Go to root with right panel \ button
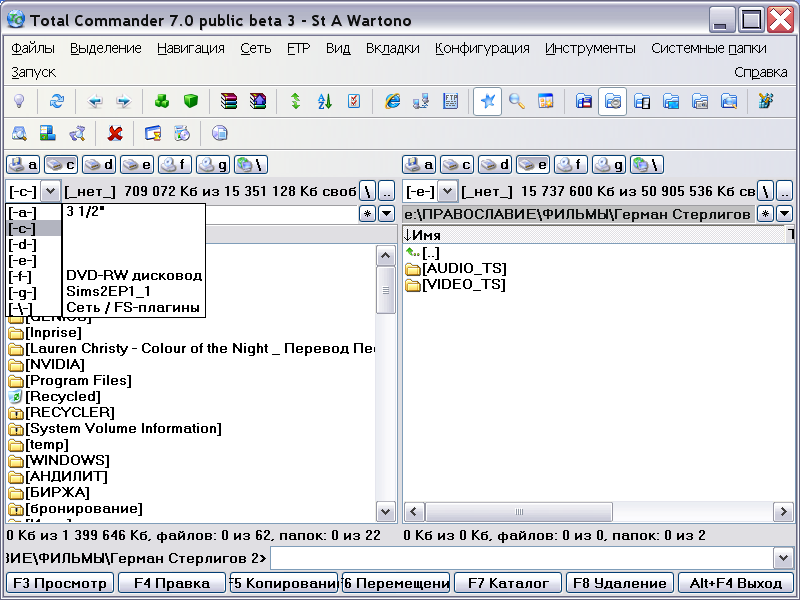This screenshot has height=600, width=800. click(x=765, y=192)
